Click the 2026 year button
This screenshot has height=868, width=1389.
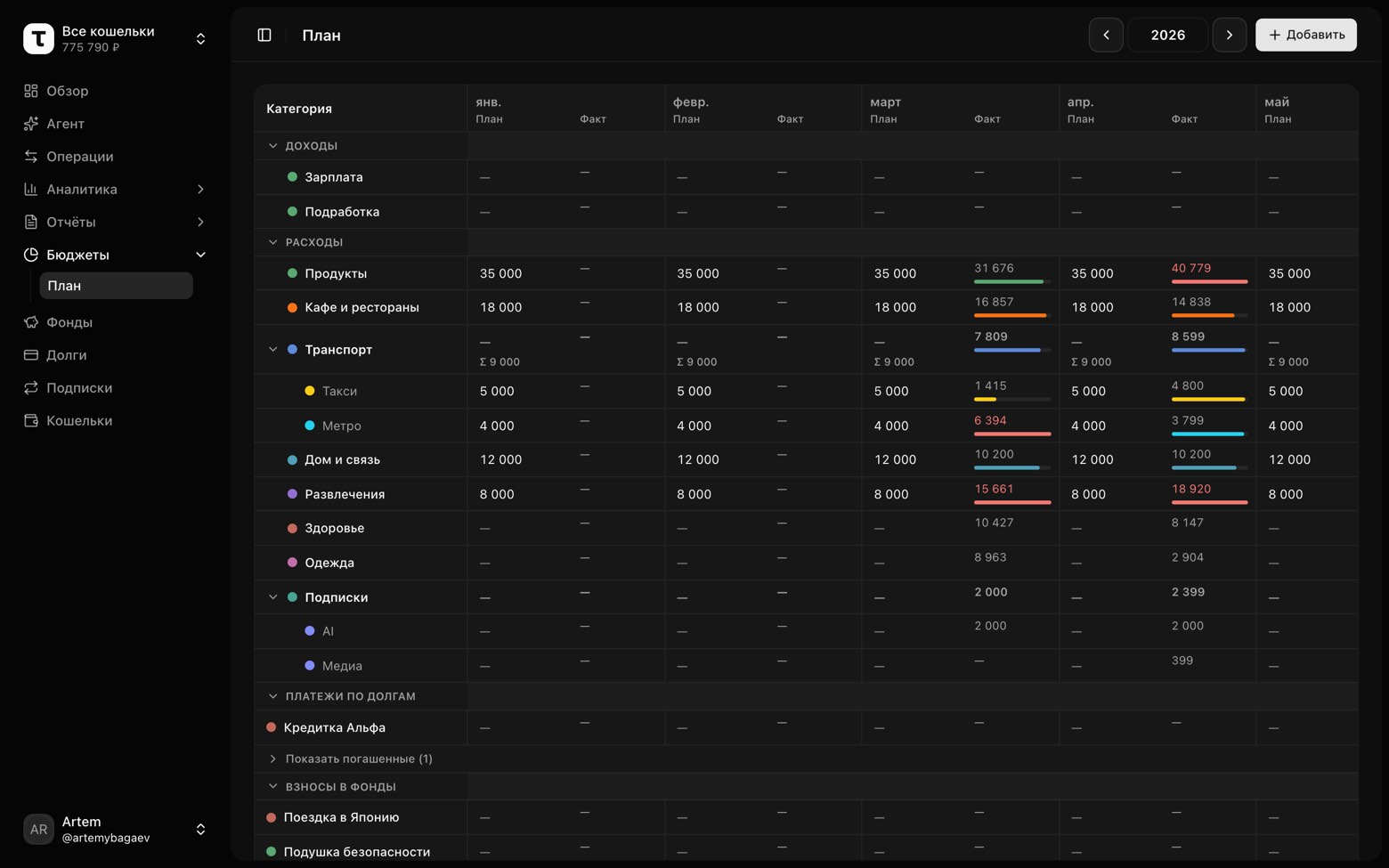1168,35
